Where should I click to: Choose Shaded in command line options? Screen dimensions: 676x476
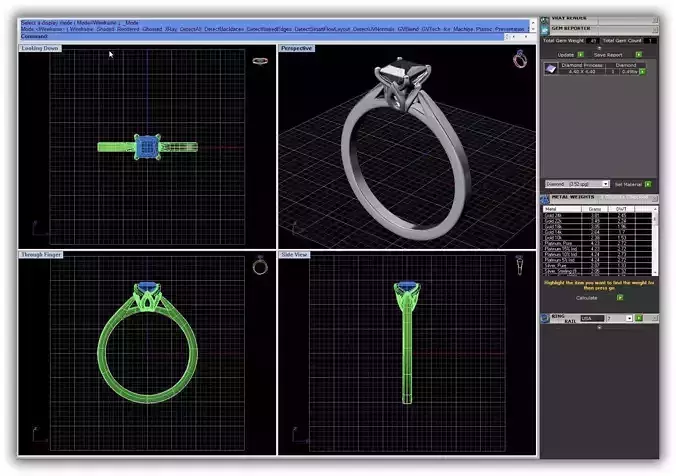point(105,29)
